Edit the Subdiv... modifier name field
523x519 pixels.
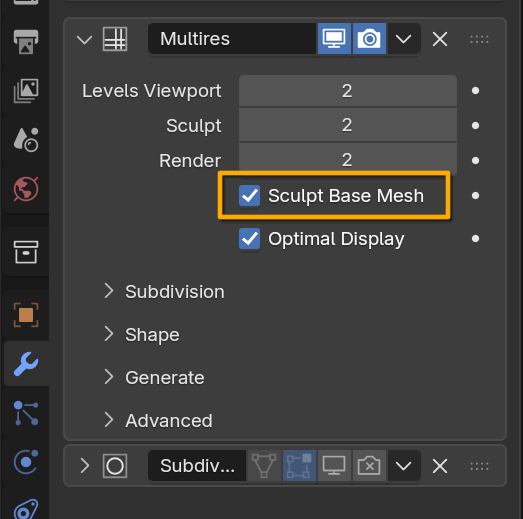[197, 466]
